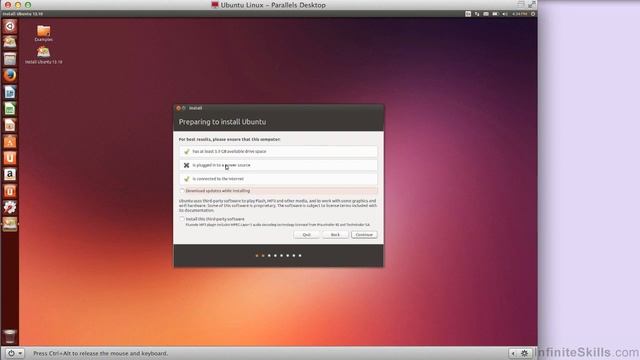Open the Examples folder on desktop
This screenshot has height=360, width=640.
(44, 33)
